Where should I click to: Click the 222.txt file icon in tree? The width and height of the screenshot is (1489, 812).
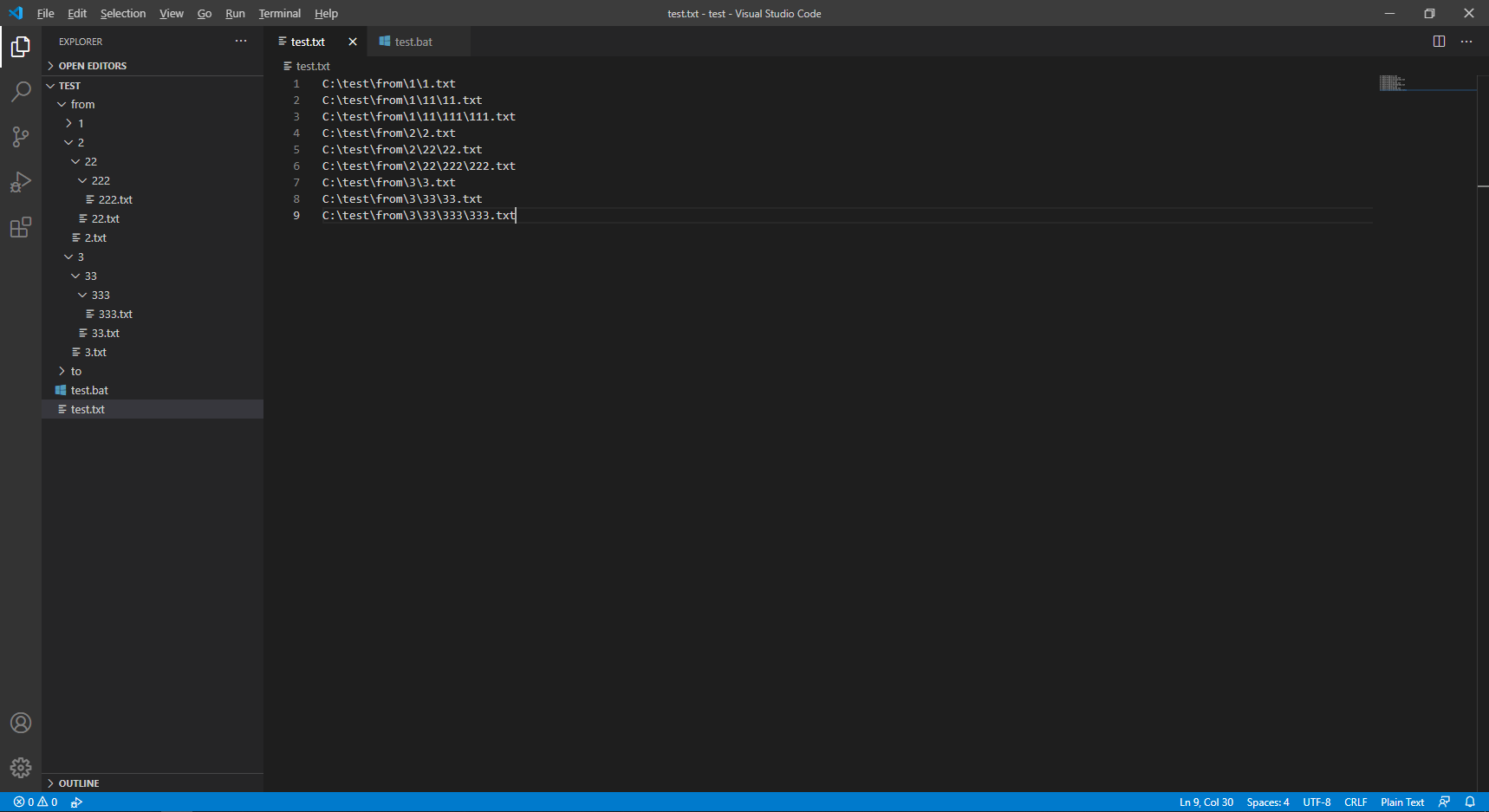[x=90, y=199]
